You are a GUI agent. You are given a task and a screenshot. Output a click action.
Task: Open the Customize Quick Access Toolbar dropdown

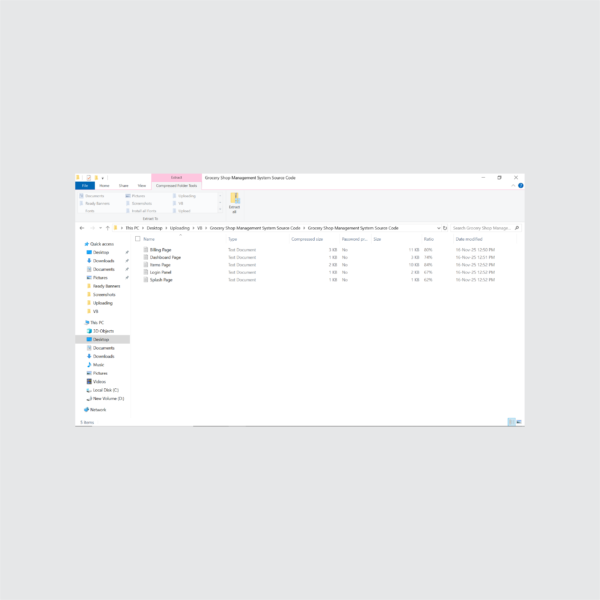click(x=103, y=178)
